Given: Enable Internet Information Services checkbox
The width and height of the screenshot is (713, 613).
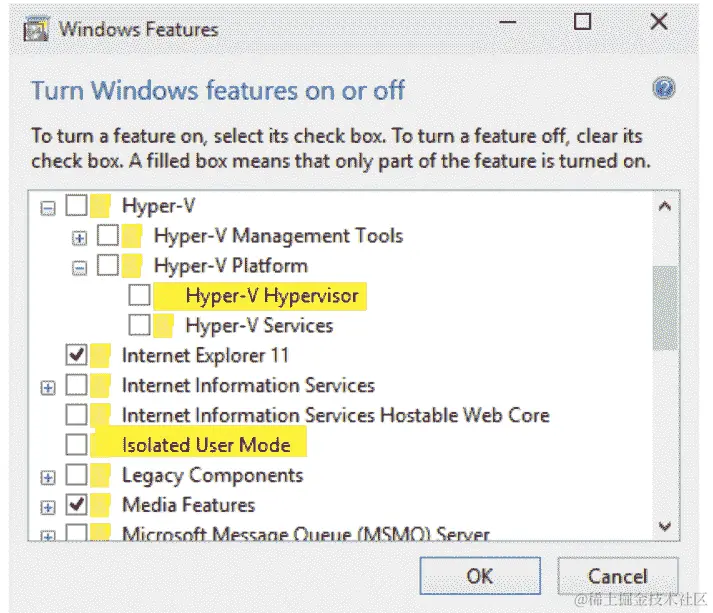Looking at the screenshot, I should [76, 385].
